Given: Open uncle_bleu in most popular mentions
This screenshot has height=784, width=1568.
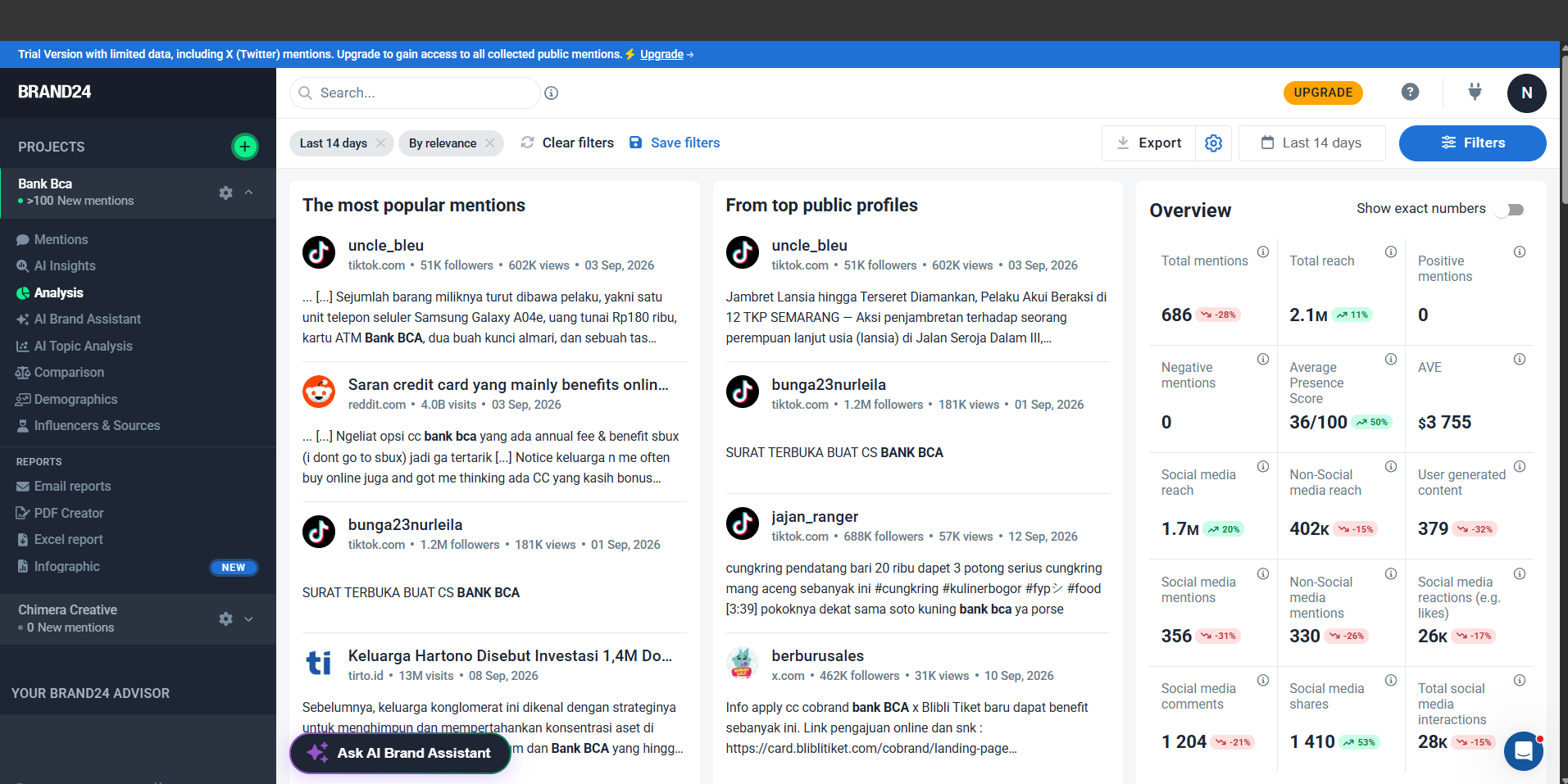Looking at the screenshot, I should [x=386, y=245].
